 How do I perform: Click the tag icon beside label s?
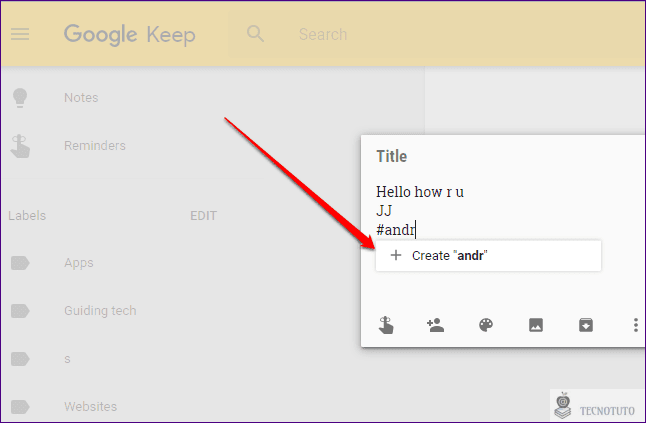pyautogui.click(x=20, y=359)
